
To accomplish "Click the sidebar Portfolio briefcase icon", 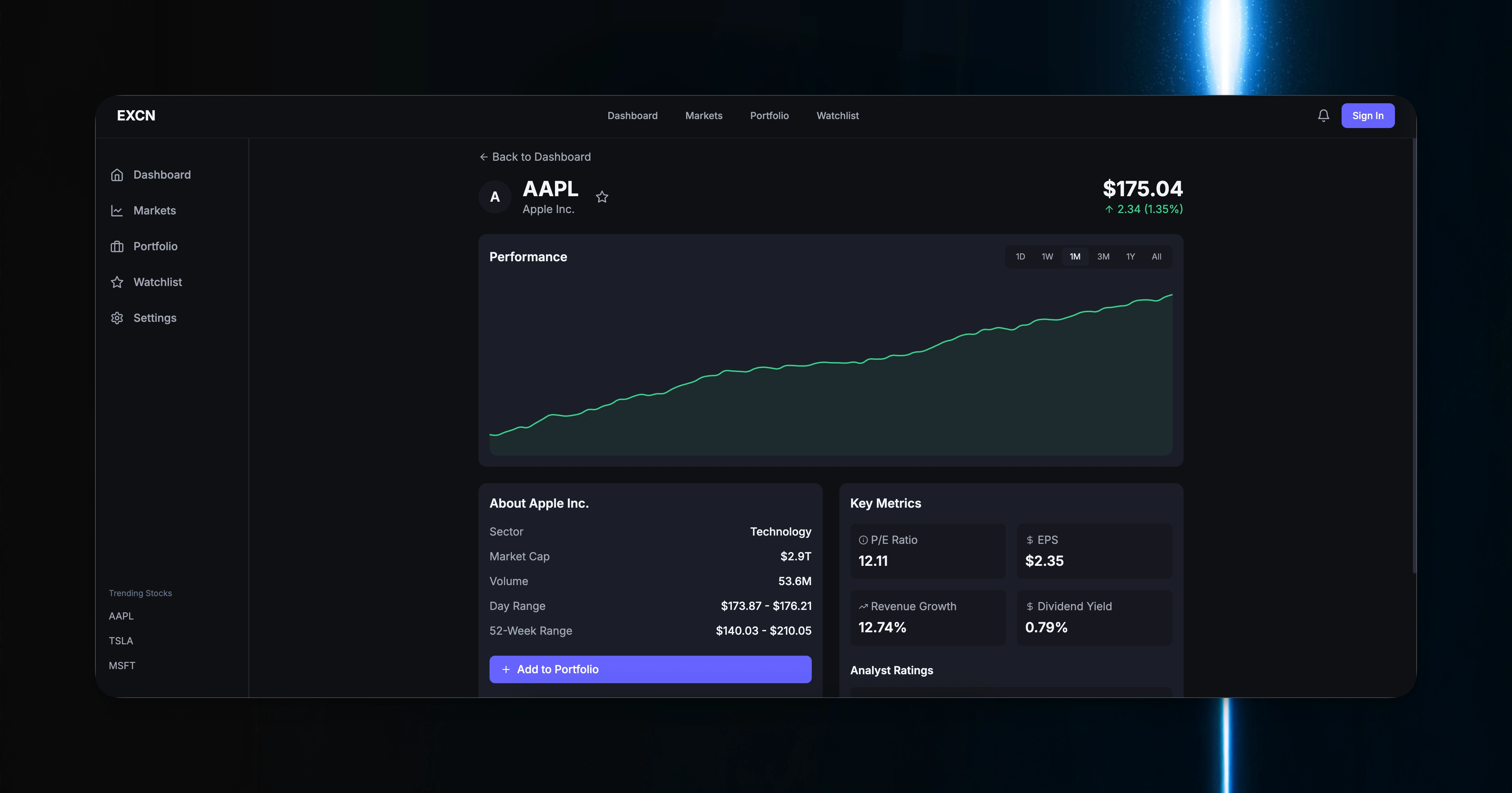I will tap(117, 246).
